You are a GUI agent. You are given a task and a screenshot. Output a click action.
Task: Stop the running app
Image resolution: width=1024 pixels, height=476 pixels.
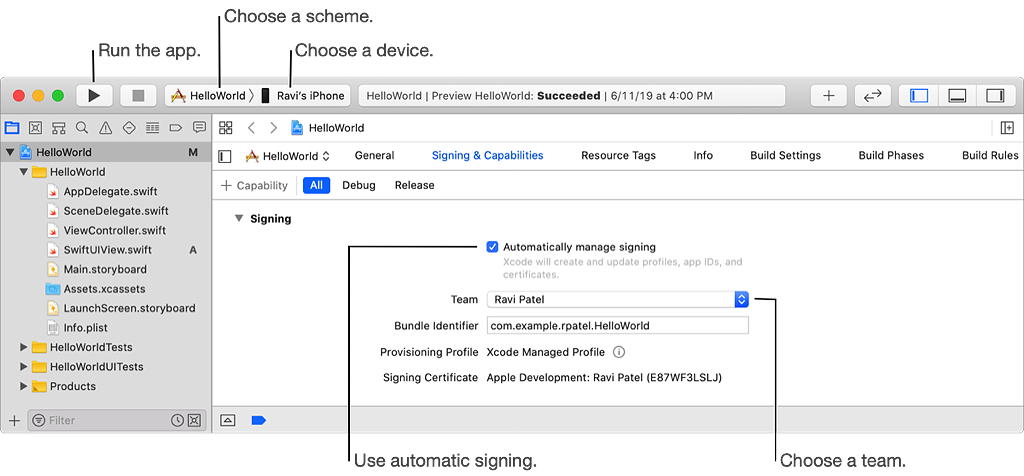click(138, 95)
